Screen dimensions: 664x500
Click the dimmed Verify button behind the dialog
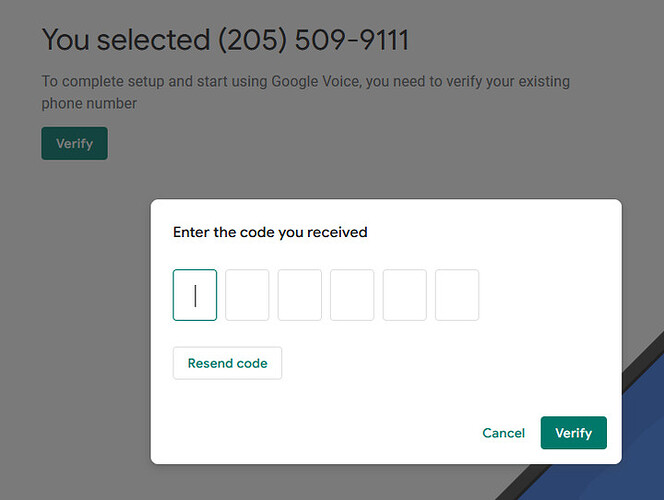75,144
